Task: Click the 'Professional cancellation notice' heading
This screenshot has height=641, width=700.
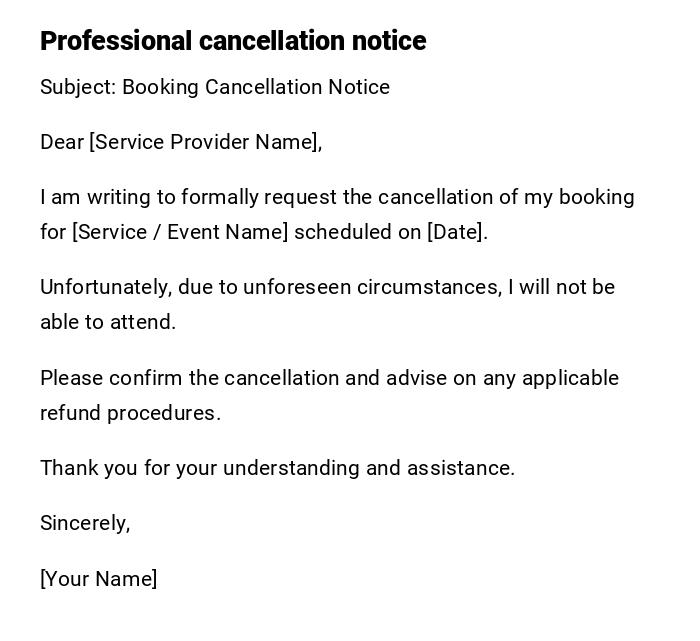Action: [233, 41]
